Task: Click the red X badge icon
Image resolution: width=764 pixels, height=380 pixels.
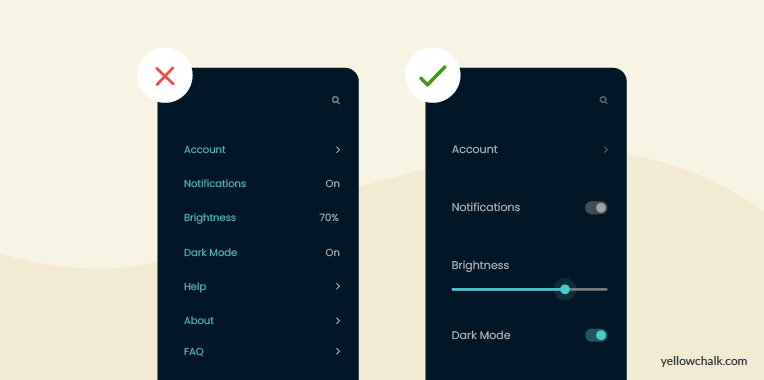Action: 165,76
